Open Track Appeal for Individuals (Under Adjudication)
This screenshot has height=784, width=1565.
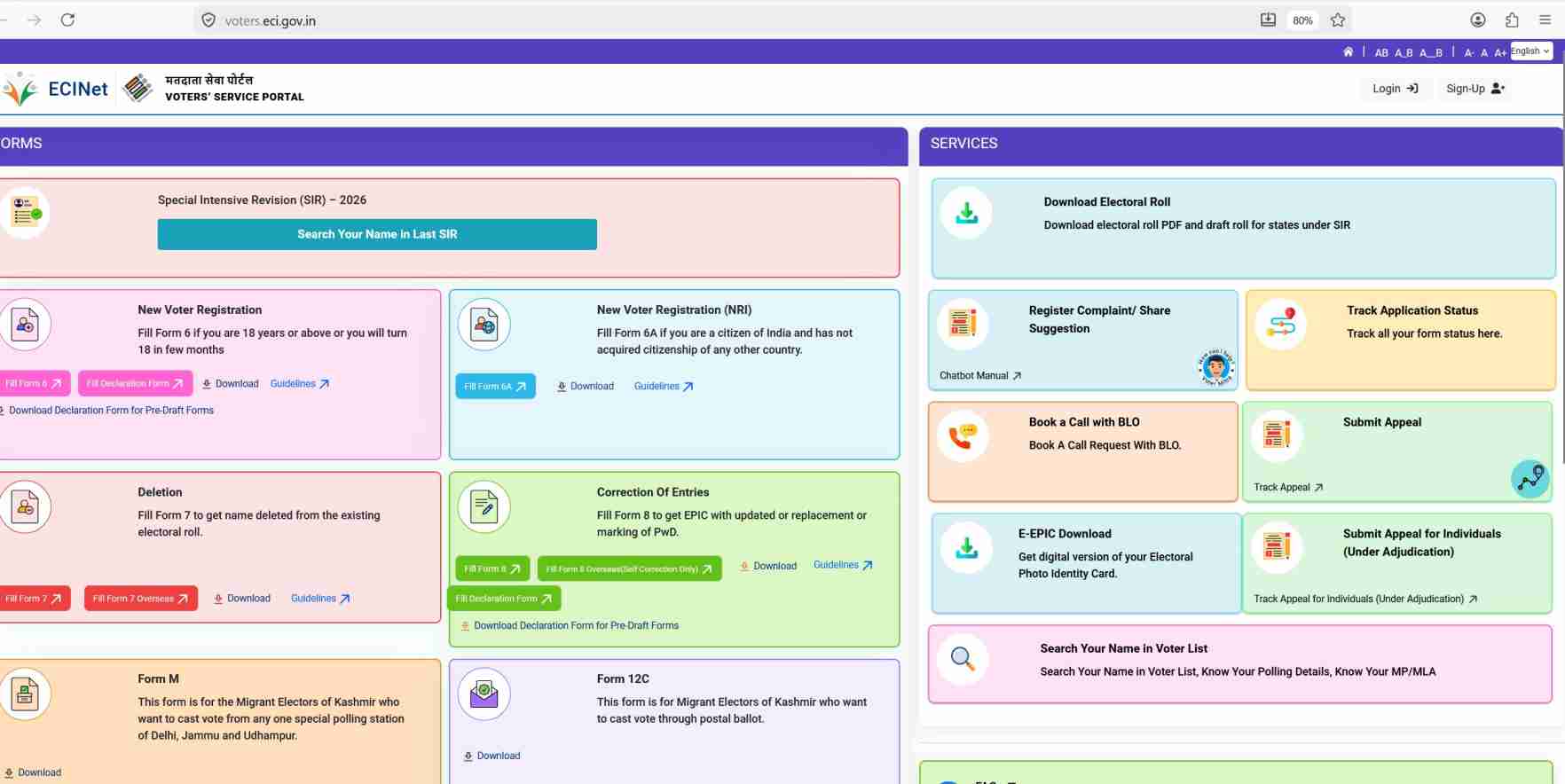[1365, 600]
